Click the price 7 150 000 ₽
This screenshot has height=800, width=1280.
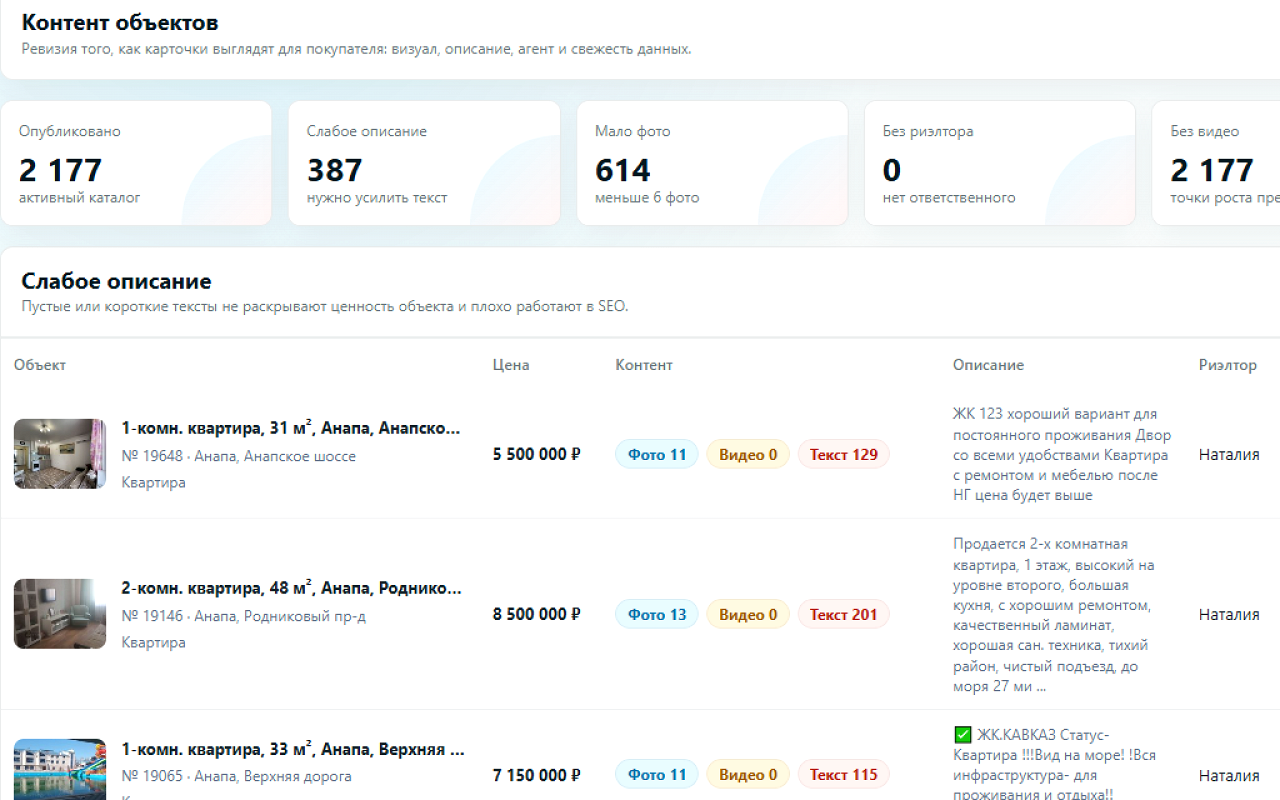[x=537, y=775]
